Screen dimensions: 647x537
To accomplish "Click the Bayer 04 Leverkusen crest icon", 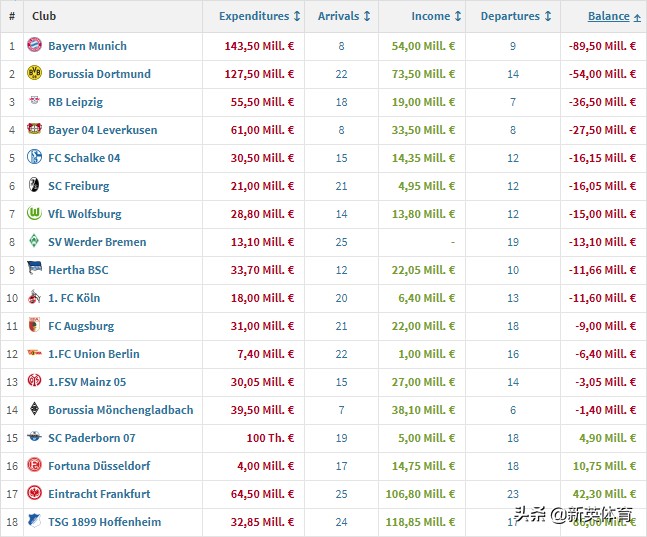I will click(35, 130).
